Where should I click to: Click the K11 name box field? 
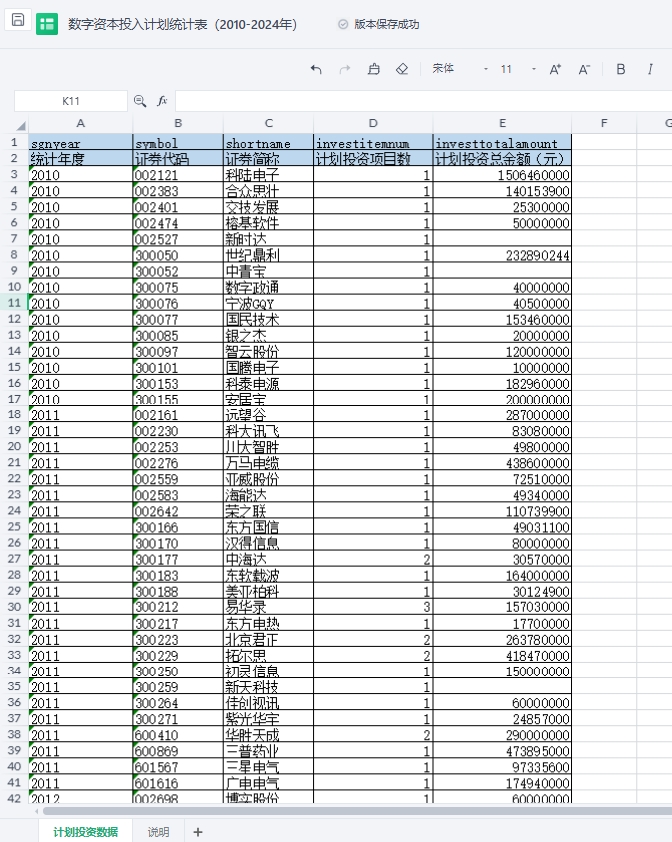coord(70,101)
